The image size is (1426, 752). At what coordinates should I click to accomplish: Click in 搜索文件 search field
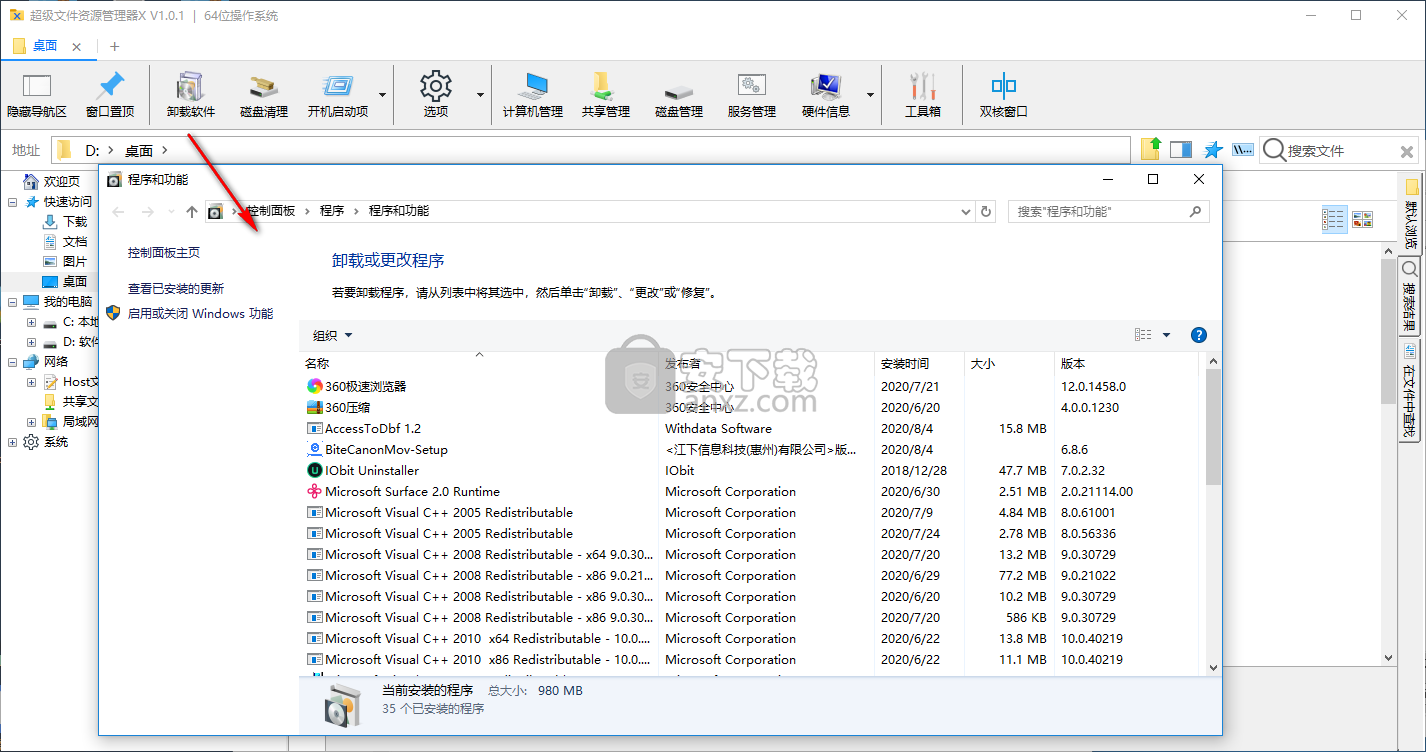pyautogui.click(x=1338, y=150)
